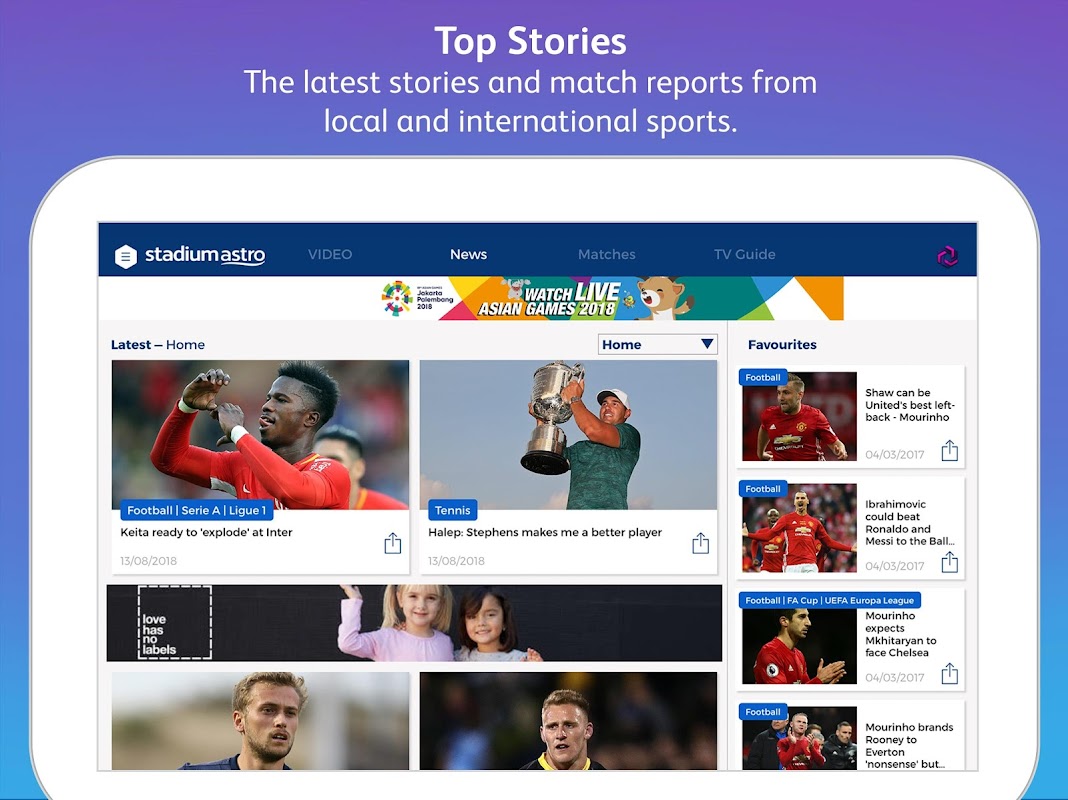Share the Ibrahimovic Ronaldo Messi story

[x=949, y=562]
